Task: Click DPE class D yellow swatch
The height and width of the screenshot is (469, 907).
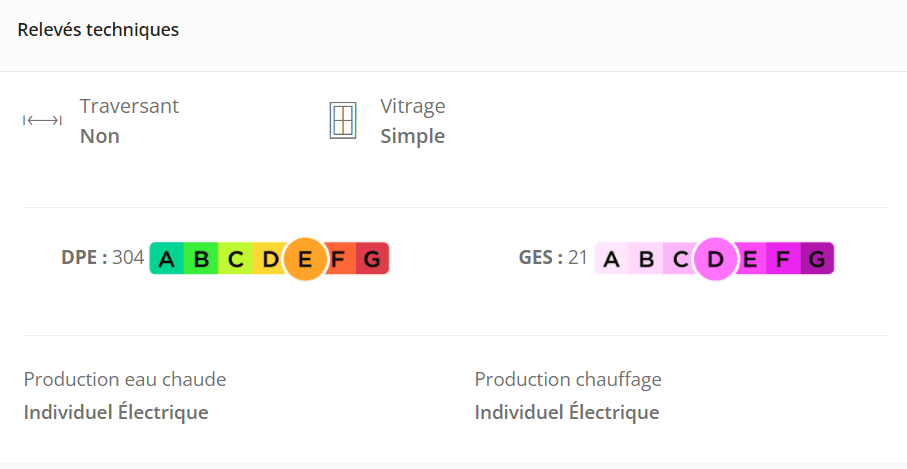Action: click(x=269, y=260)
